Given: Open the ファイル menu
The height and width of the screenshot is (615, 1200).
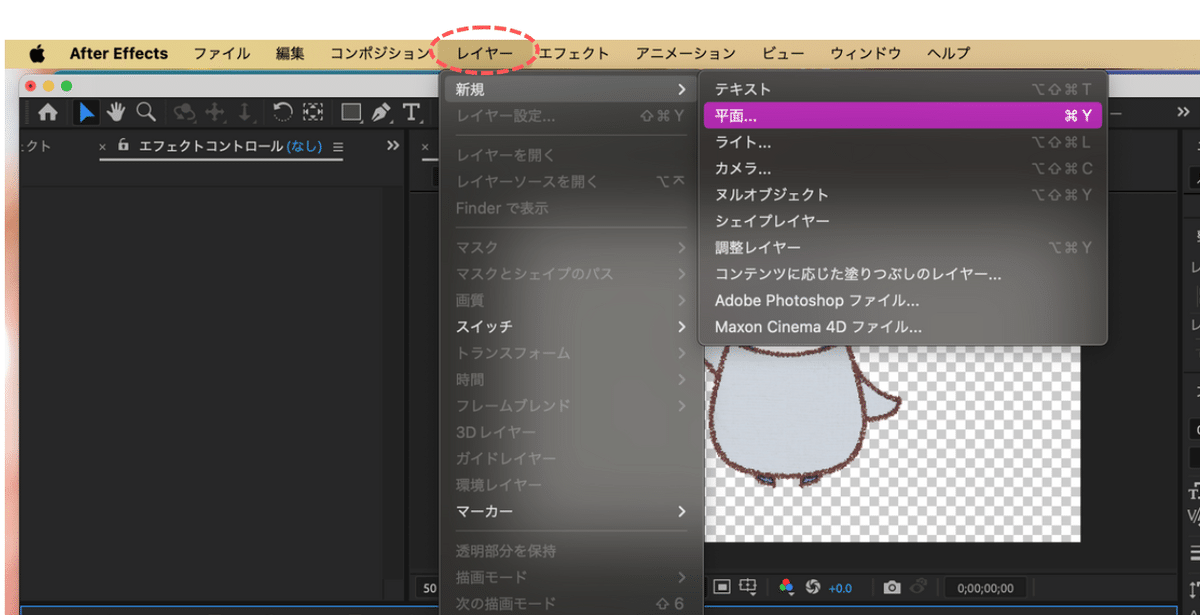Looking at the screenshot, I should click(x=222, y=54).
